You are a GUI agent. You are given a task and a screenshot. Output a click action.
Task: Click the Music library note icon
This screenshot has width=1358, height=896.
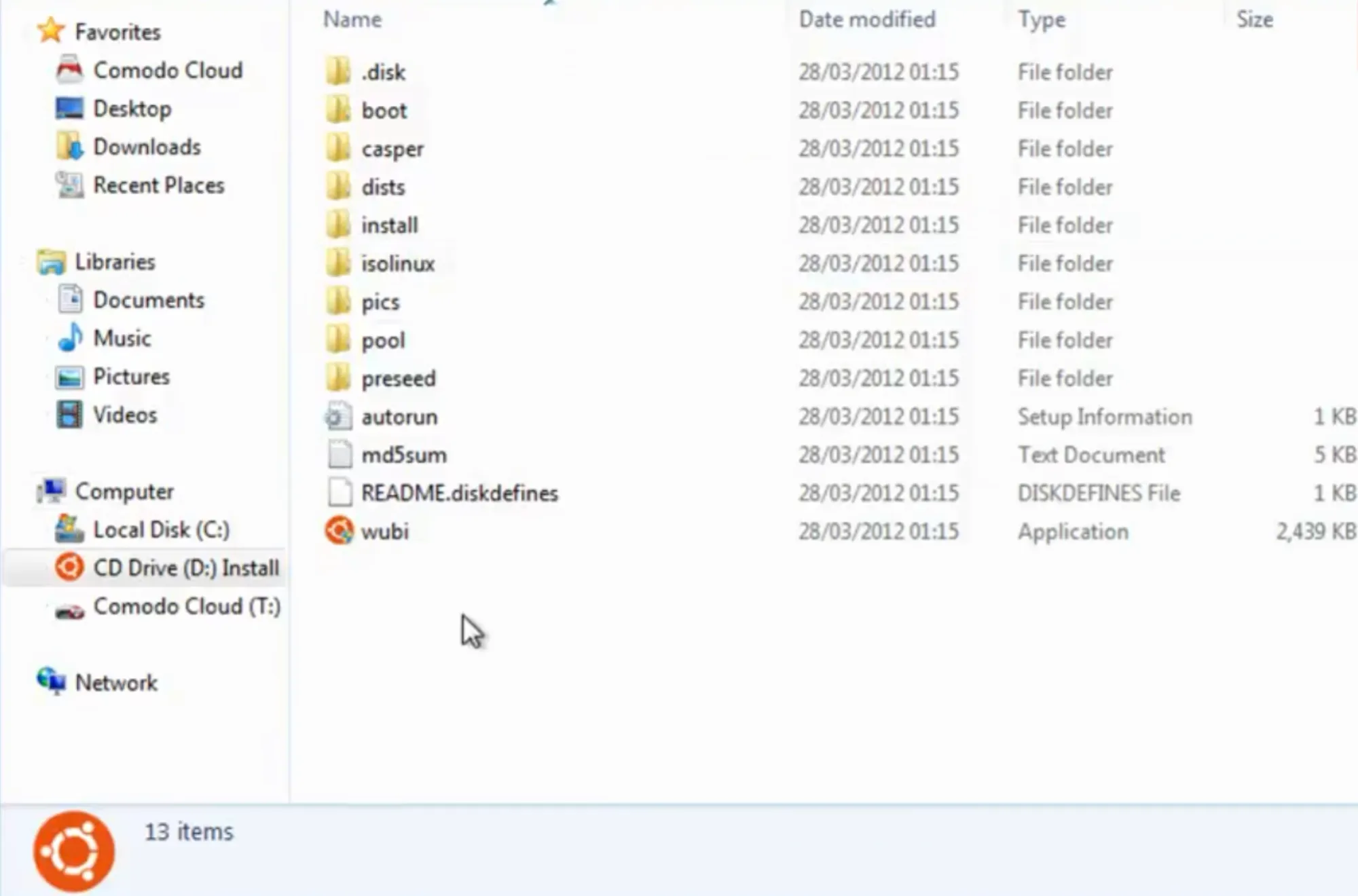click(70, 338)
